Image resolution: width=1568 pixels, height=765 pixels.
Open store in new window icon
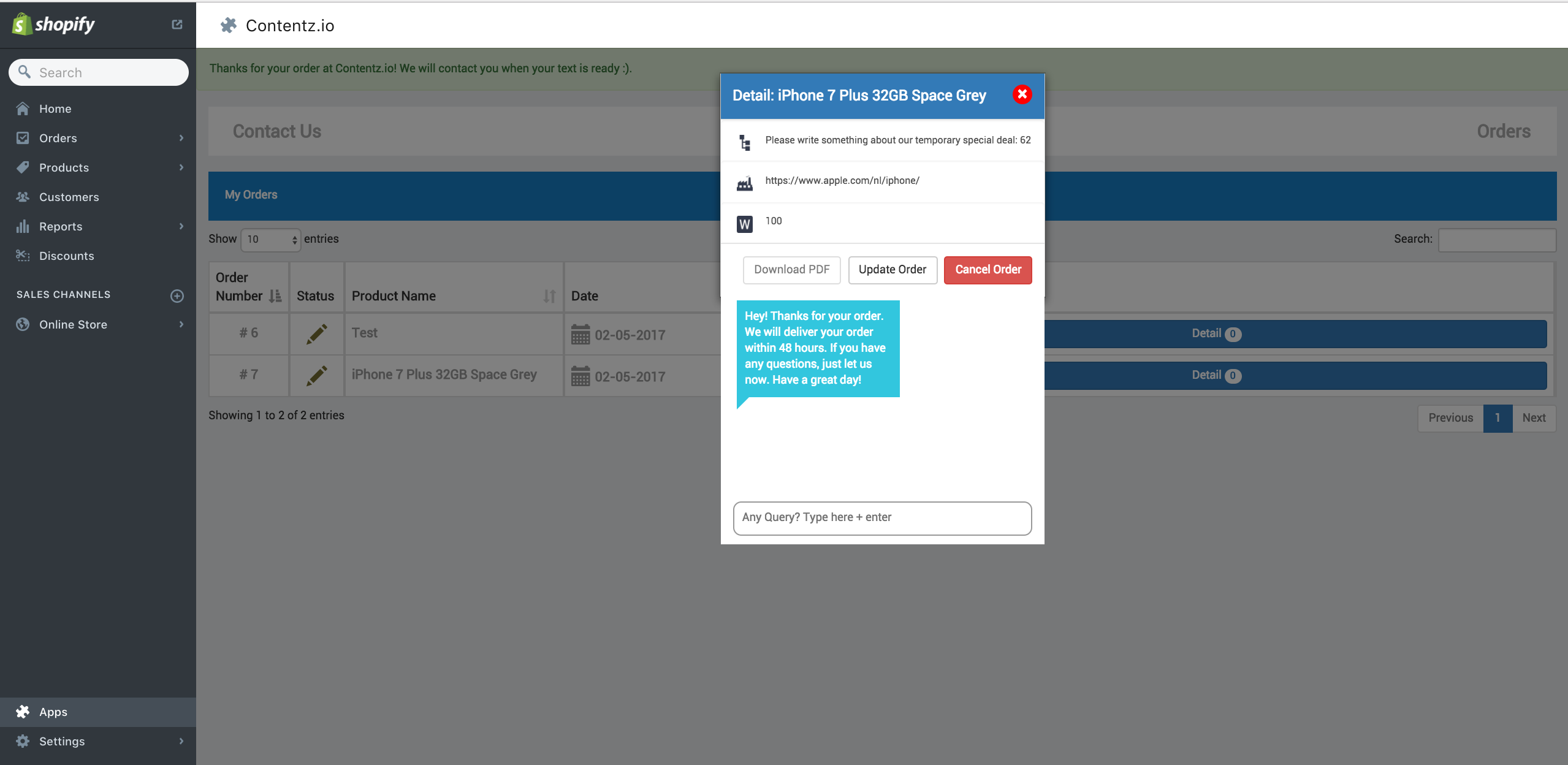pyautogui.click(x=177, y=25)
